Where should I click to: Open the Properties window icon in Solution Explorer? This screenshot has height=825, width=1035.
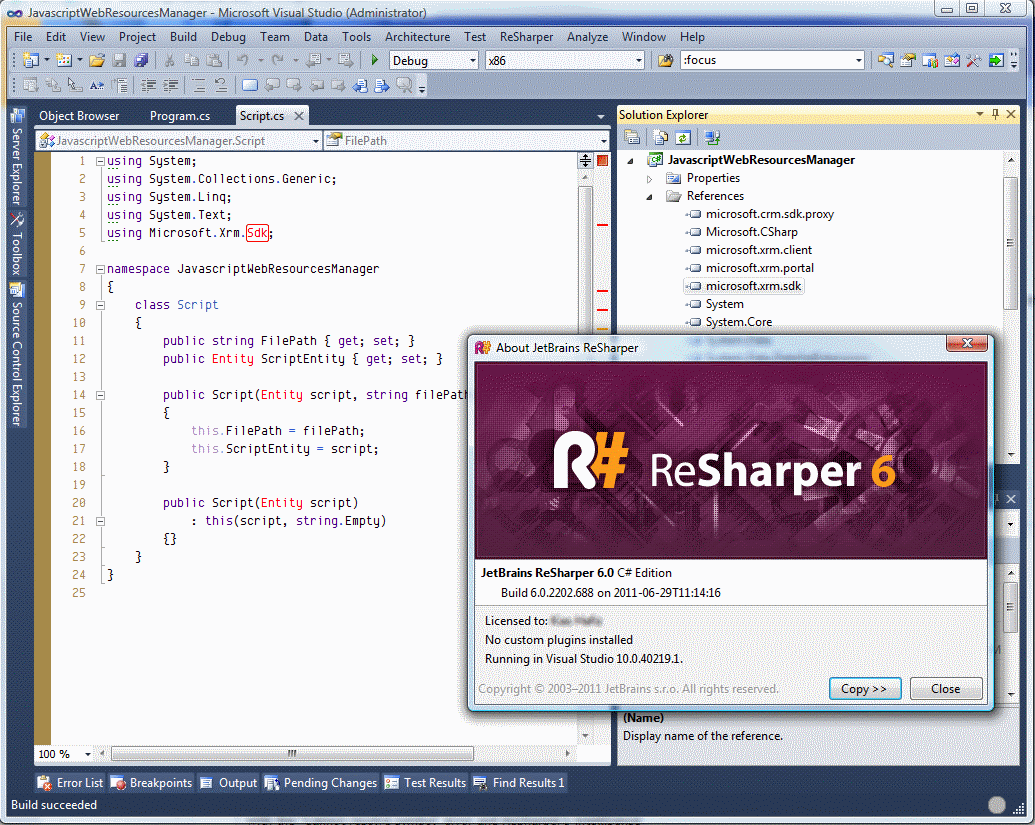[x=633, y=136]
